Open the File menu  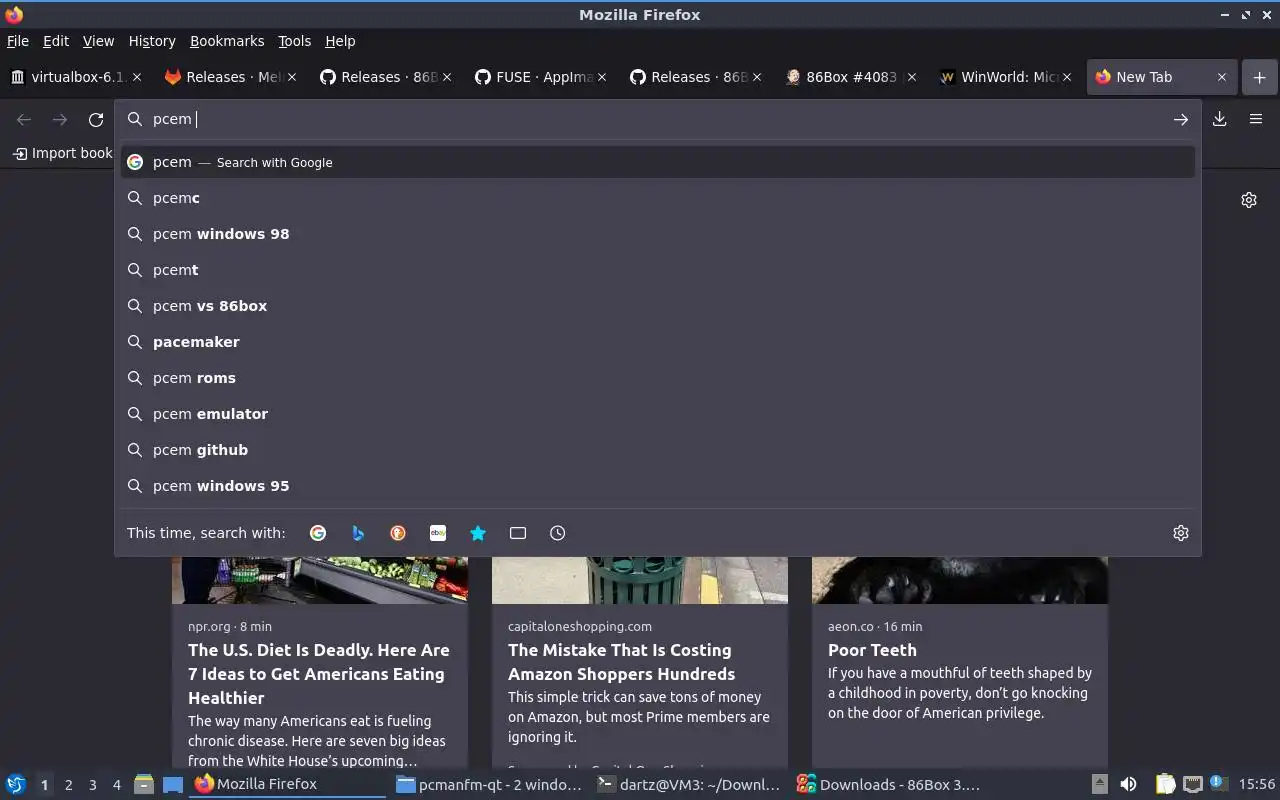pos(18,41)
